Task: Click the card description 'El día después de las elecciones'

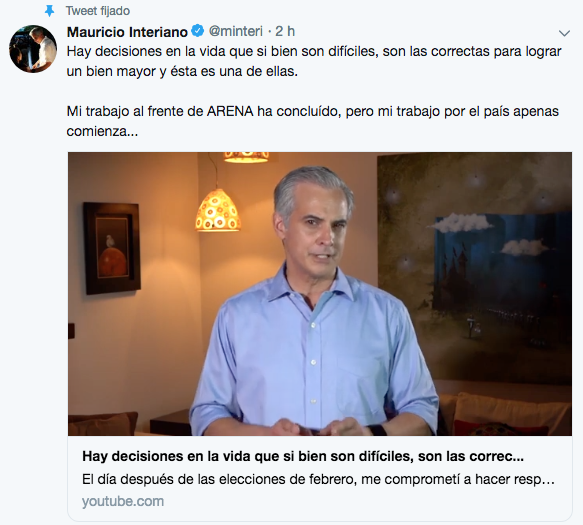Action: [318, 480]
